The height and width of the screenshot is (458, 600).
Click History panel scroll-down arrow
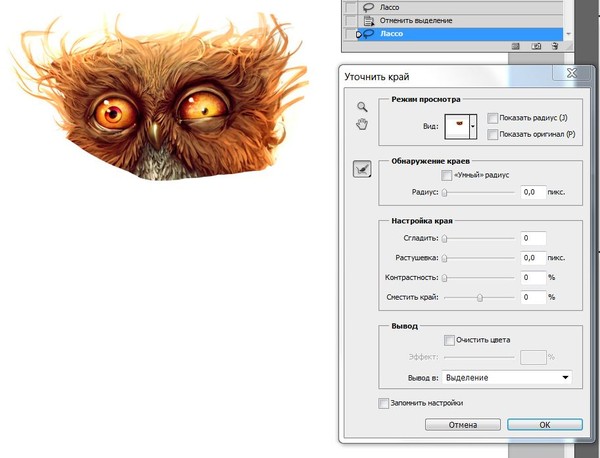[569, 34]
